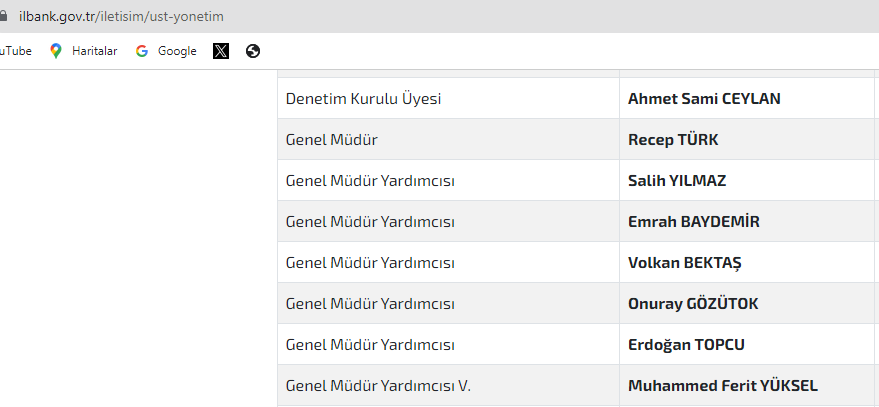Select Ahmet Sami CEYLAN name cell
Viewport: 879px width, 407px height.
(747, 98)
